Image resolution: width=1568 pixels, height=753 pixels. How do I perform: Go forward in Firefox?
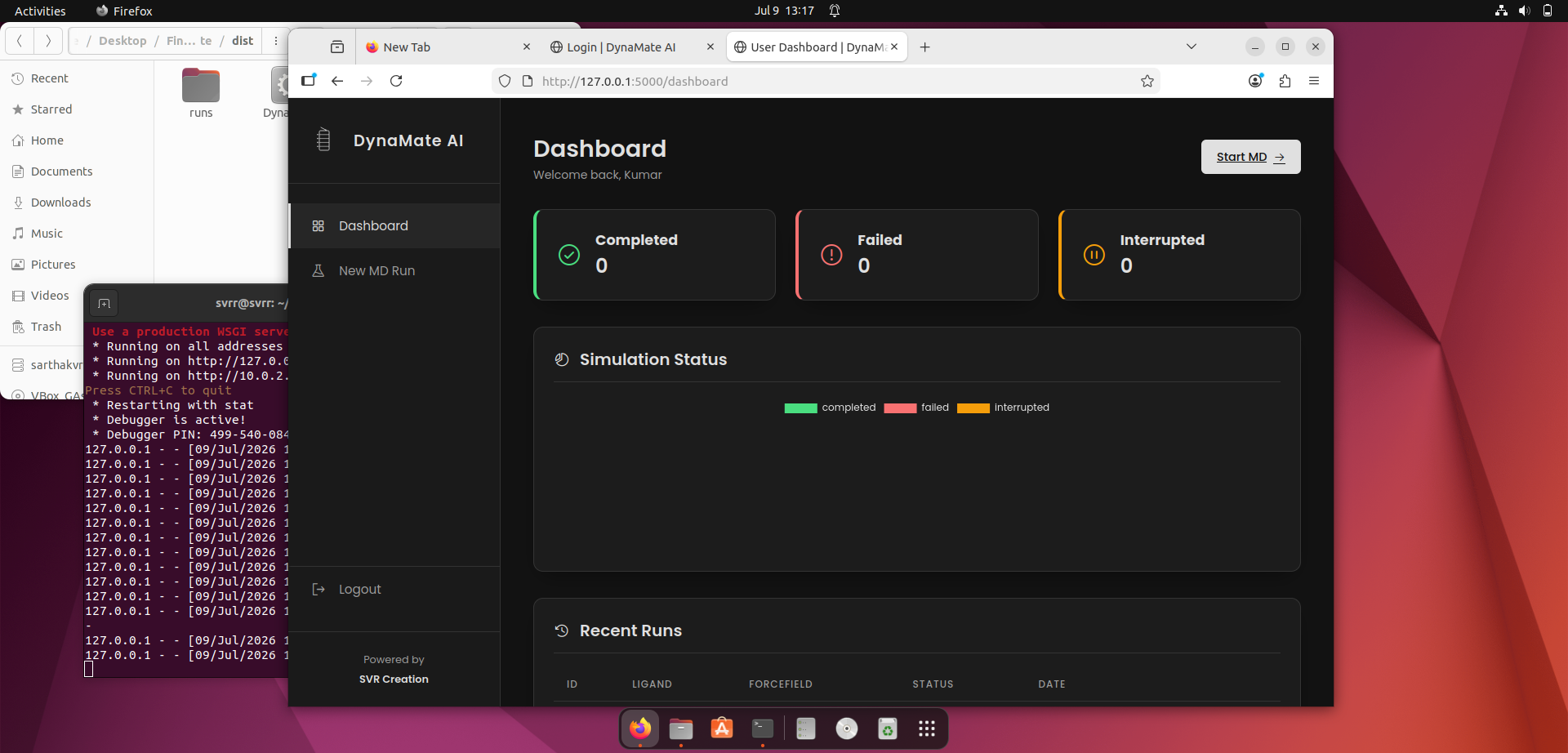tap(367, 81)
